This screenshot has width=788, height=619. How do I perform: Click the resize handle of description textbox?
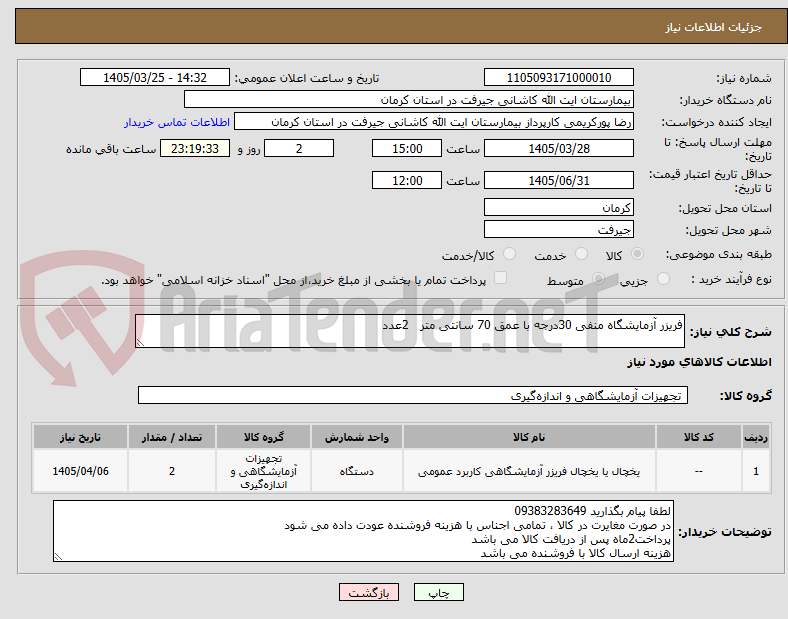click(140, 343)
